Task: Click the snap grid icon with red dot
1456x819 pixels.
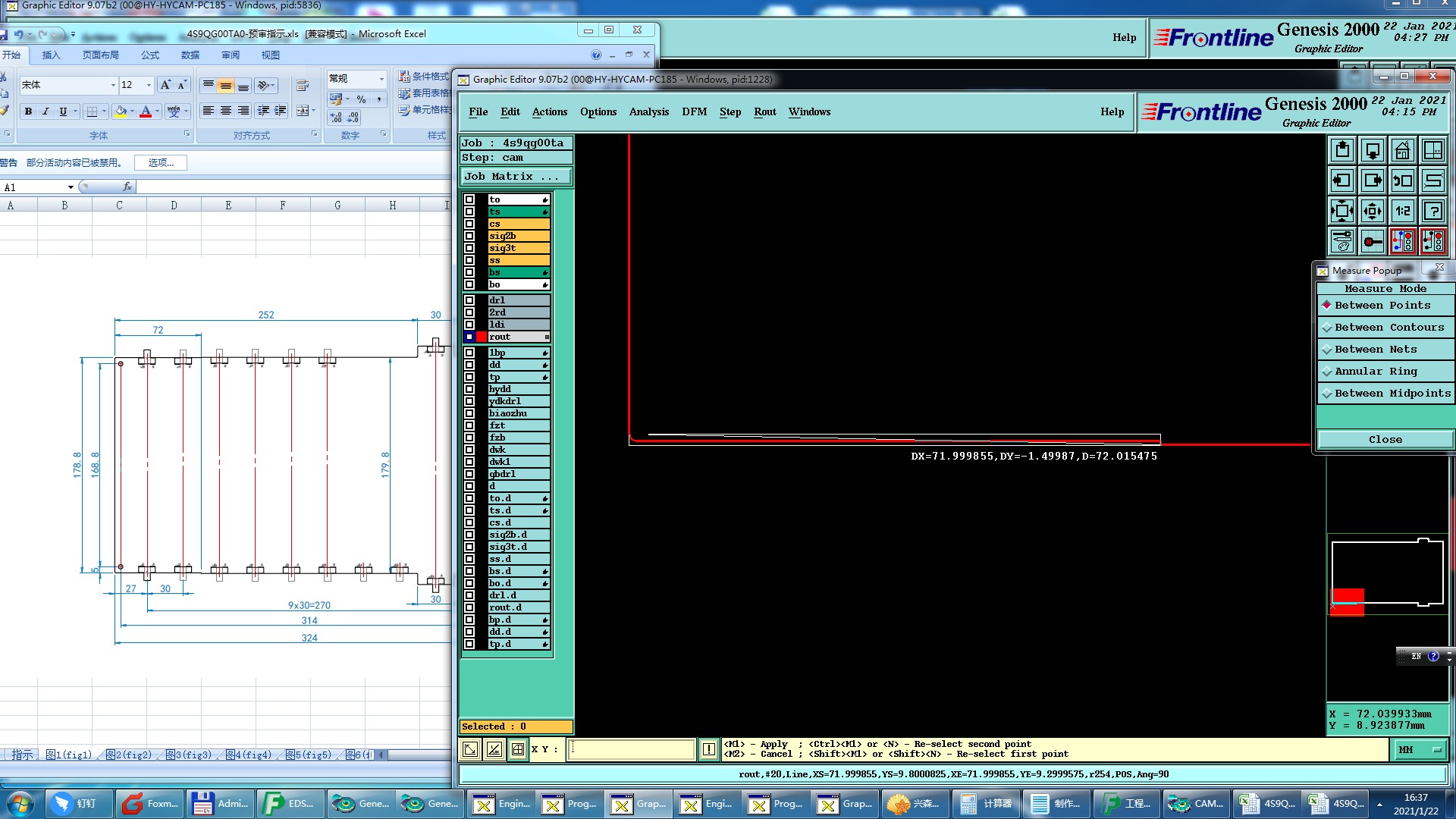Action: pyautogui.click(x=1372, y=242)
